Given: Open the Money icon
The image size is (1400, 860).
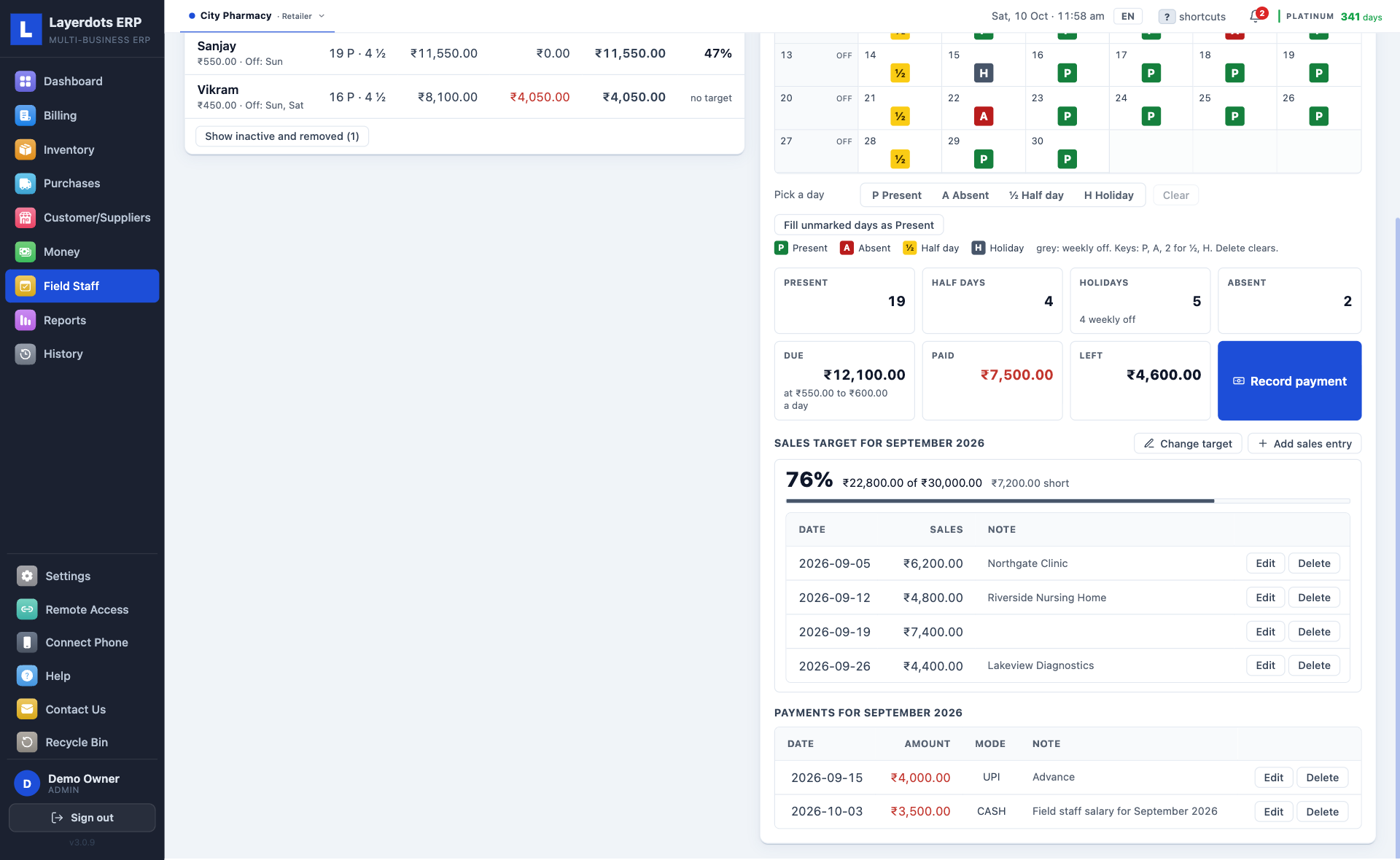Looking at the screenshot, I should tap(26, 252).
